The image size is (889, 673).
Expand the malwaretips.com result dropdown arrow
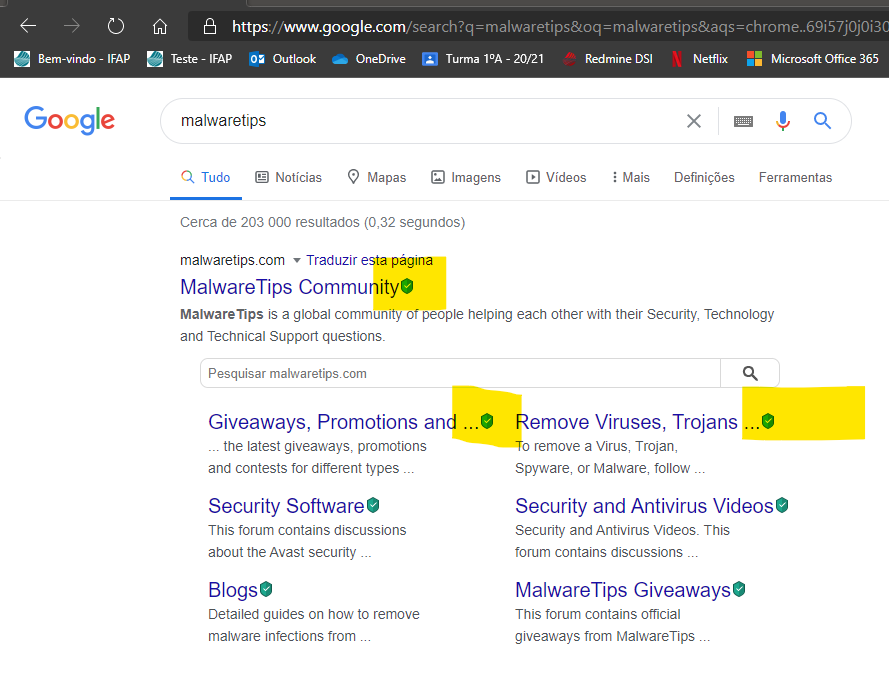(297, 261)
